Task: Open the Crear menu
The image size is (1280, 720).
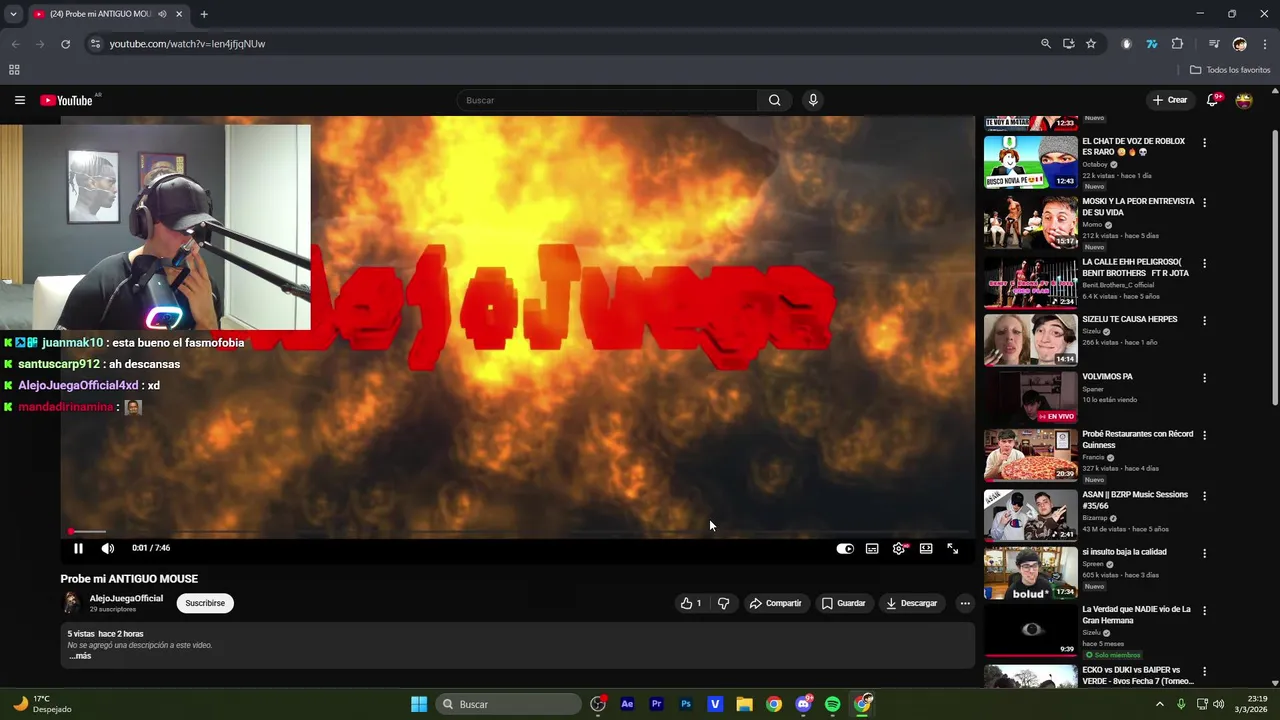Action: pos(1170,100)
